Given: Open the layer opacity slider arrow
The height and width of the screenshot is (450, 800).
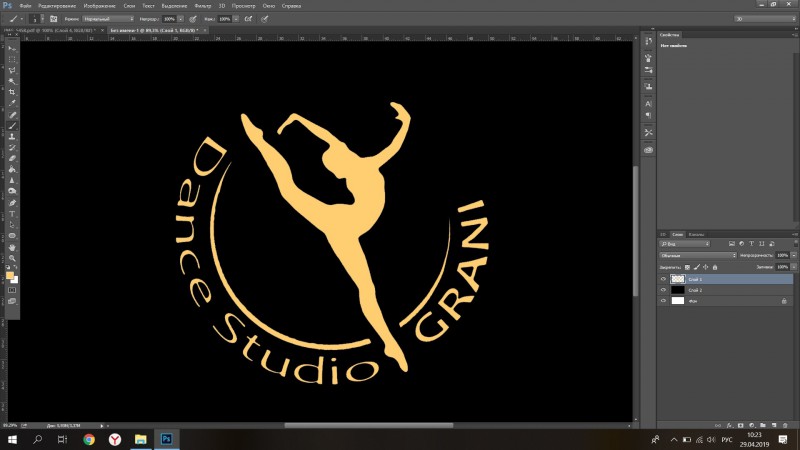Looking at the screenshot, I should point(794,255).
